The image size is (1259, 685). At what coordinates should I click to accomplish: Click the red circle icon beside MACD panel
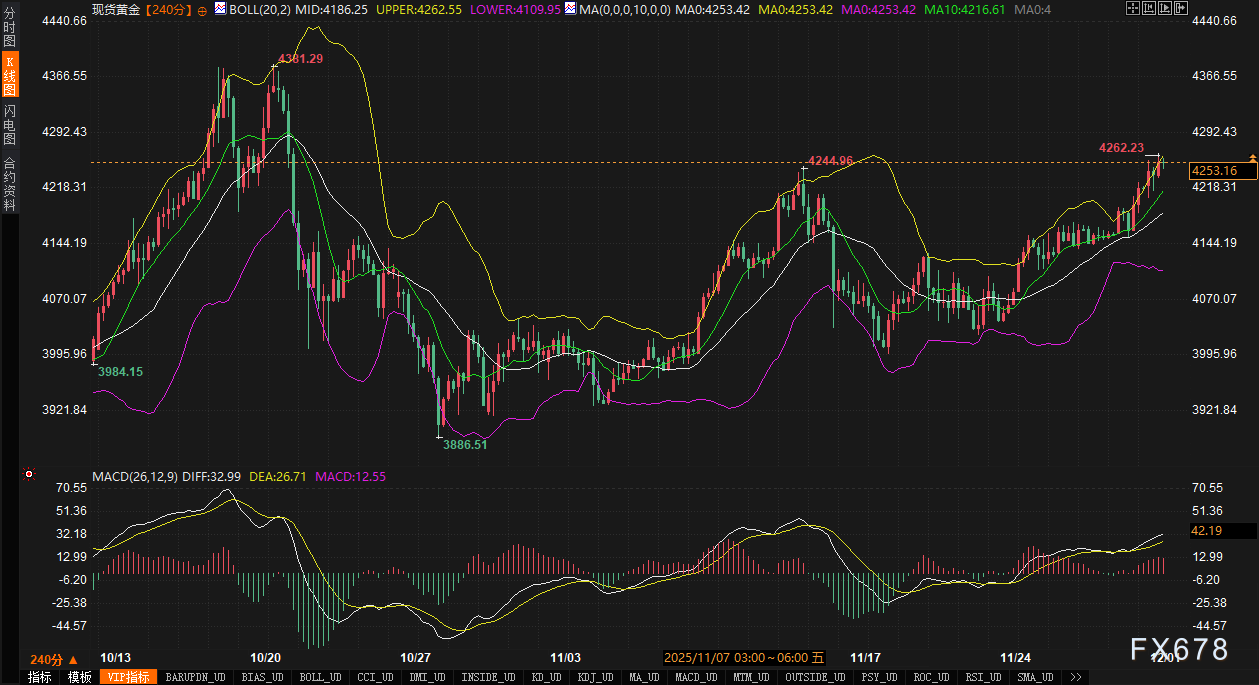pyautogui.click(x=29, y=474)
